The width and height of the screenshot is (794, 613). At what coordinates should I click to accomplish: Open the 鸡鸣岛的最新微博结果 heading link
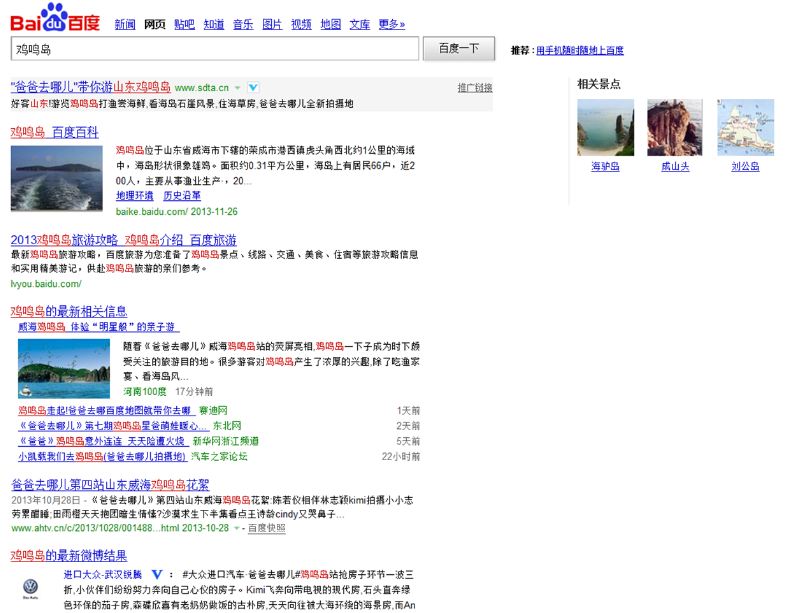coord(69,555)
